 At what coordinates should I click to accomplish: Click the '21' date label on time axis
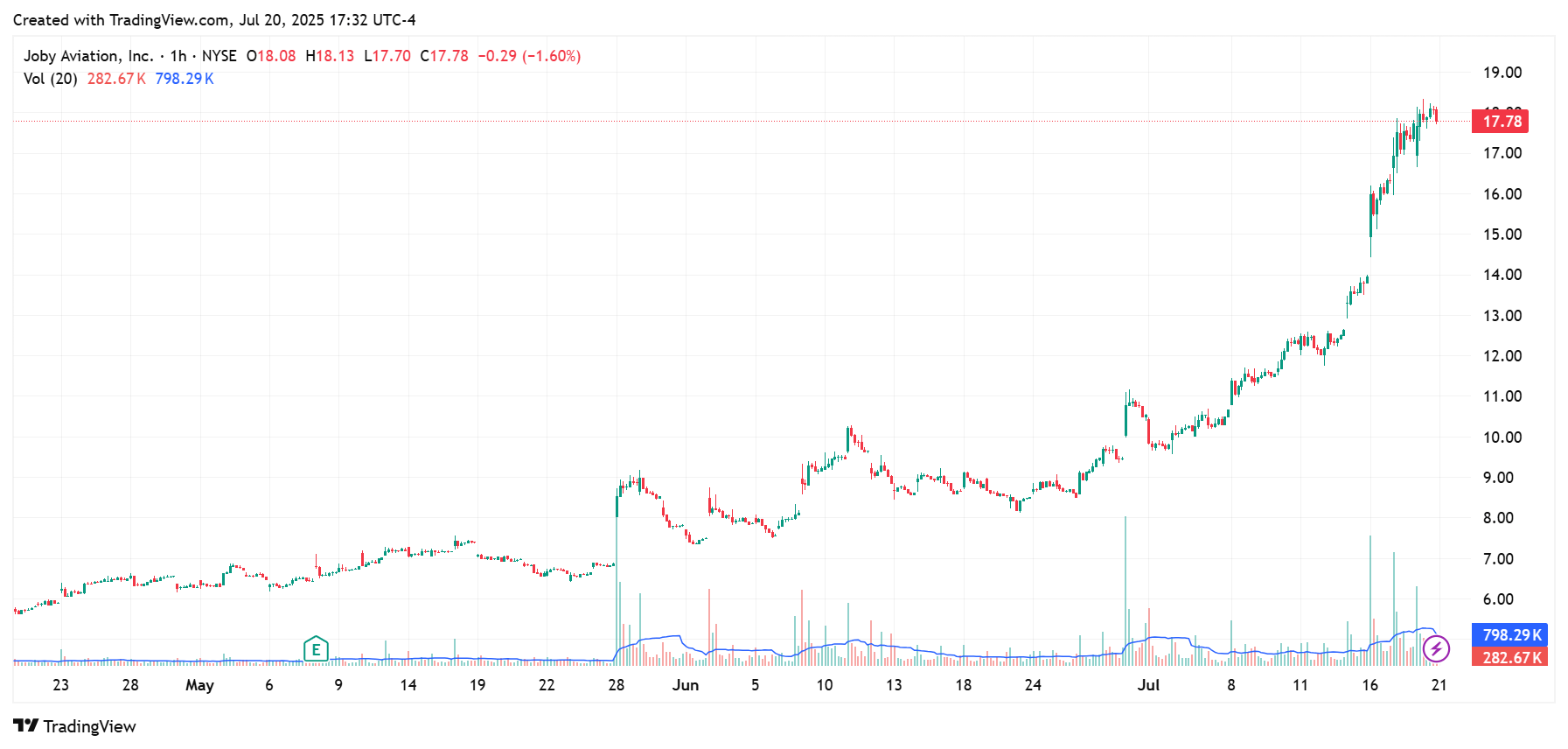[1439, 685]
